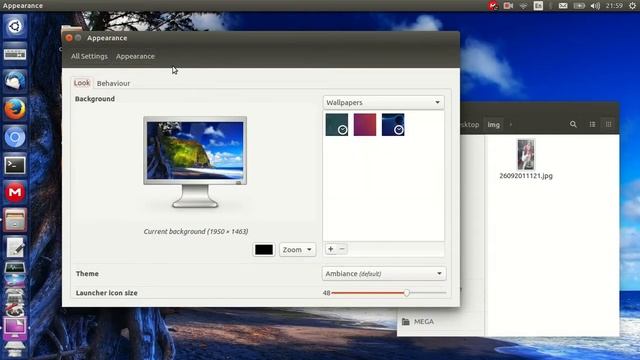The width and height of the screenshot is (640, 360).
Task: Click the red MEGA tray indicator
Action: (x=493, y=6)
